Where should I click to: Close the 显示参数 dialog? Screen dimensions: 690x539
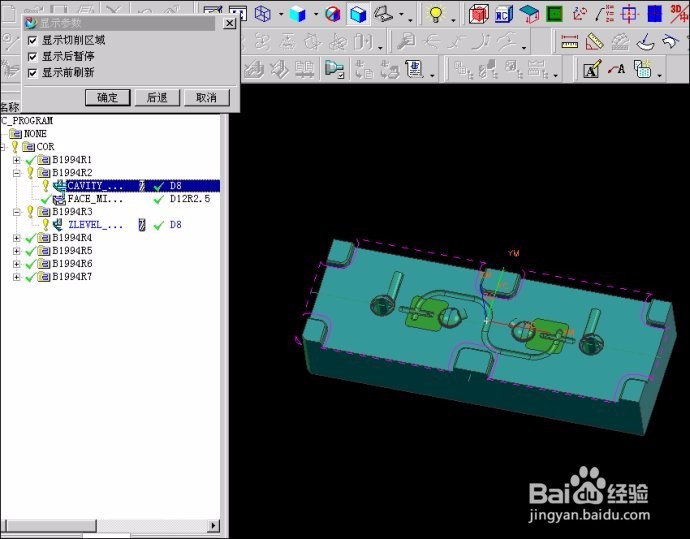point(229,23)
